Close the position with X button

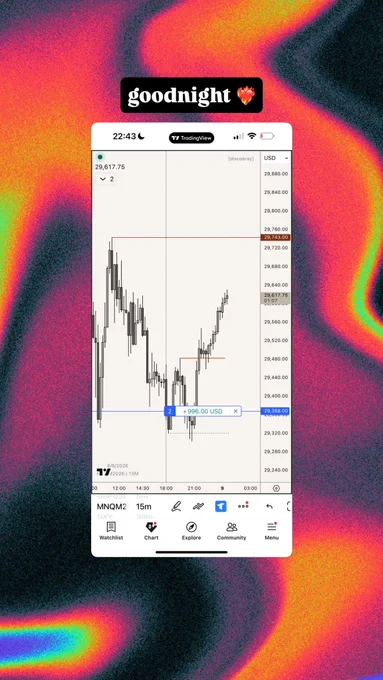tap(236, 411)
